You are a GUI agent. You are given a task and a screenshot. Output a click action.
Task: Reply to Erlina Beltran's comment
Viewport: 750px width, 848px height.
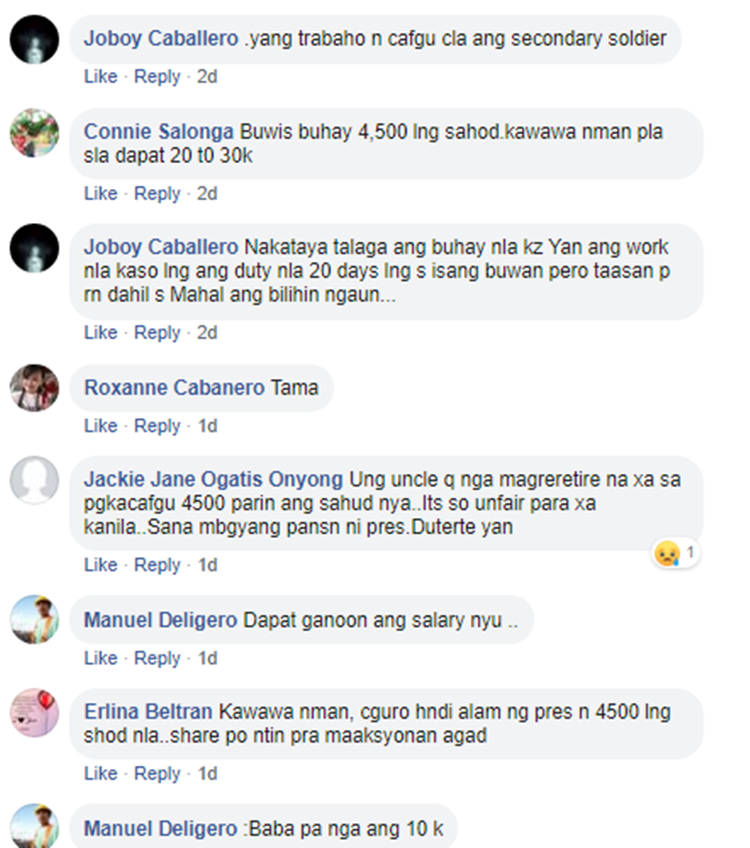click(x=157, y=773)
